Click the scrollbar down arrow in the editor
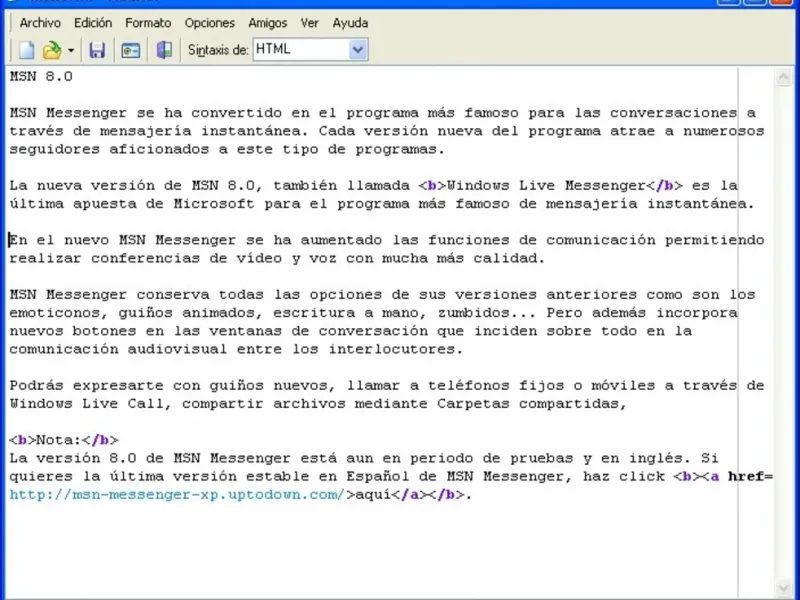Viewport: 800px width, 600px height. pyautogui.click(x=783, y=588)
